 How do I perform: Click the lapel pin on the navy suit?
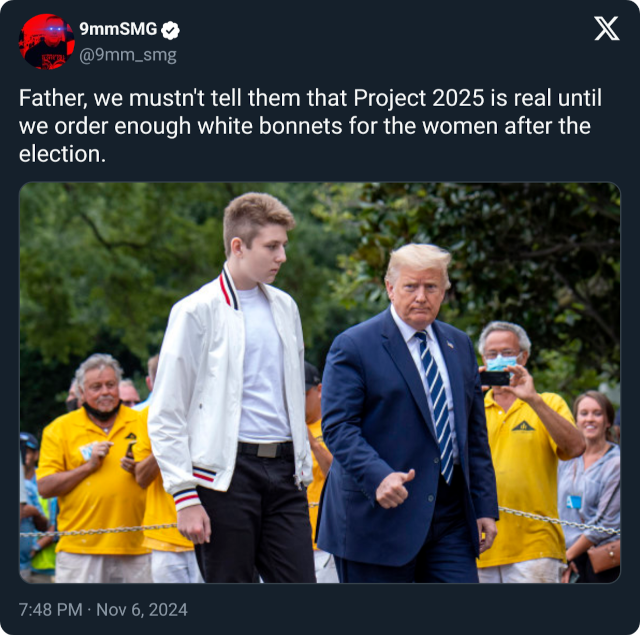pyautogui.click(x=450, y=344)
